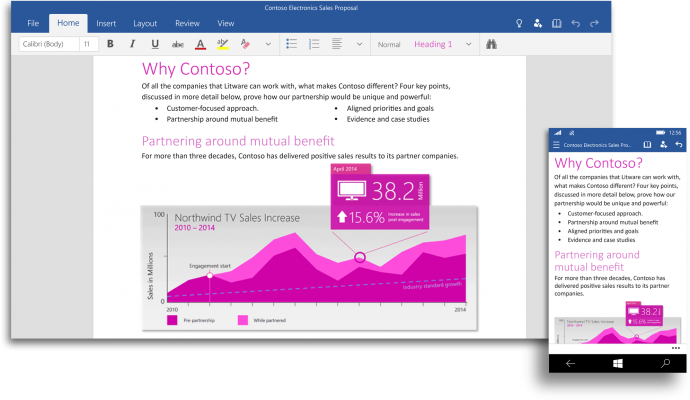The image size is (690, 400).
Task: Click the Find binoculars icon
Action: click(491, 44)
